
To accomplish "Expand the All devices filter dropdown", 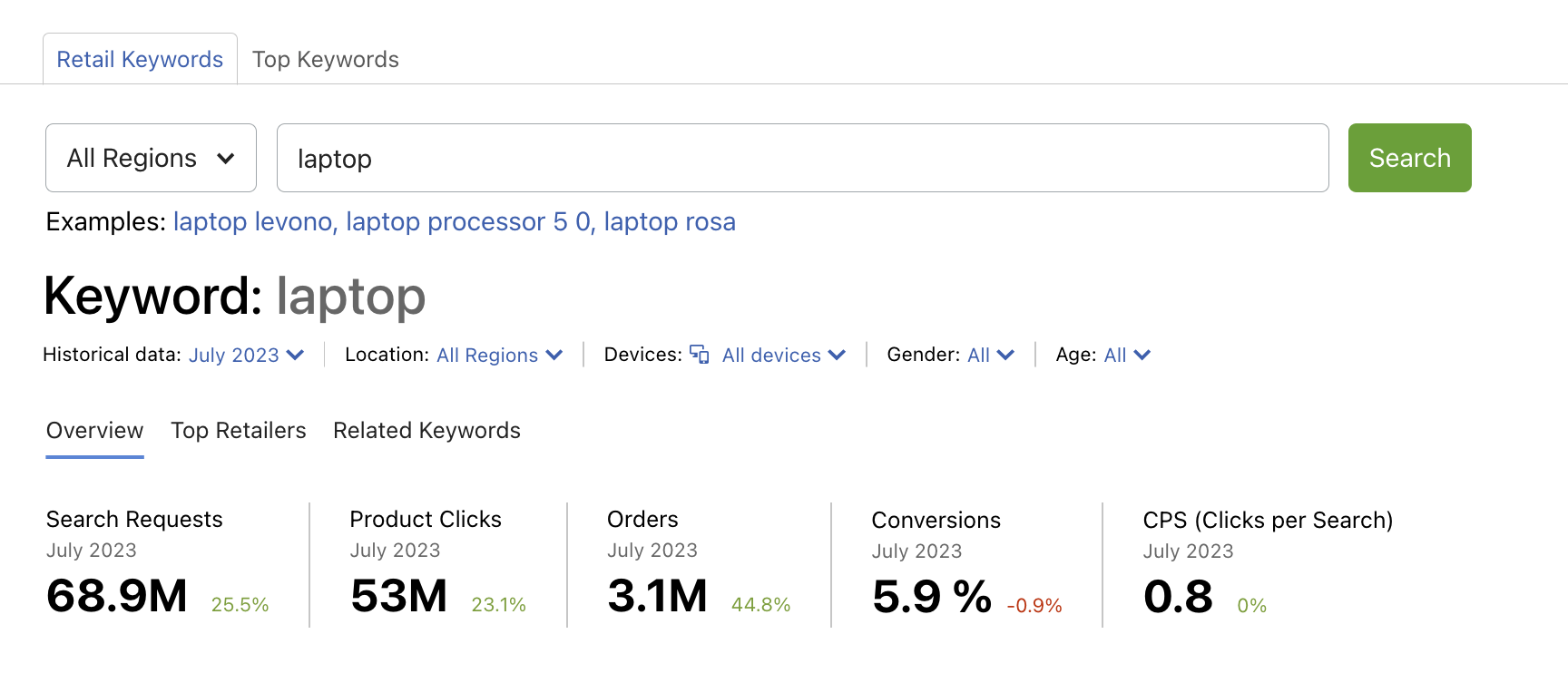I will pos(783,355).
